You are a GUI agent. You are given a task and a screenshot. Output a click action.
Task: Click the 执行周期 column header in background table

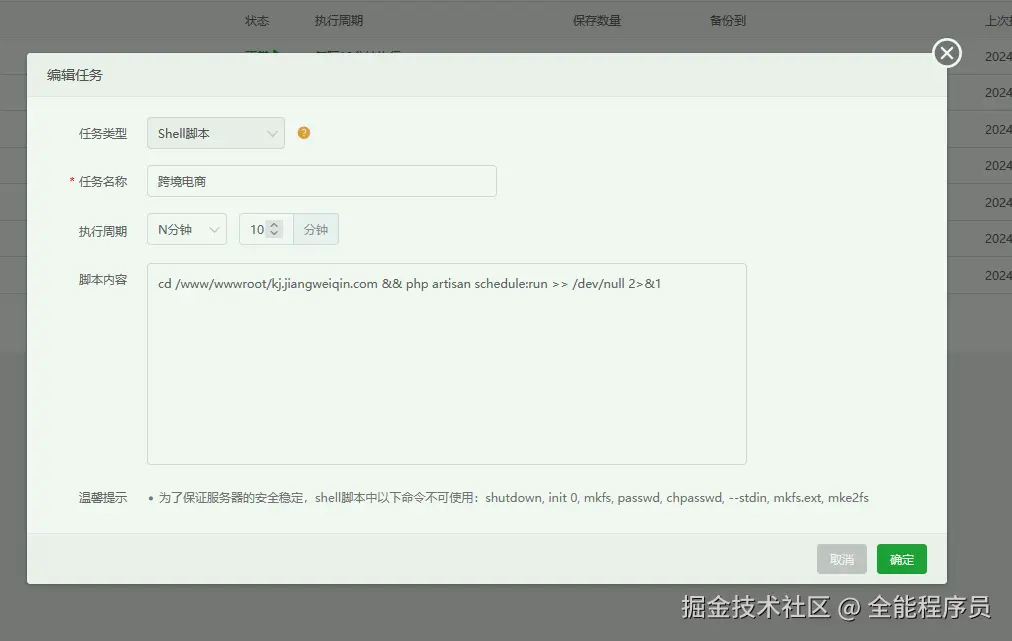[x=339, y=21]
